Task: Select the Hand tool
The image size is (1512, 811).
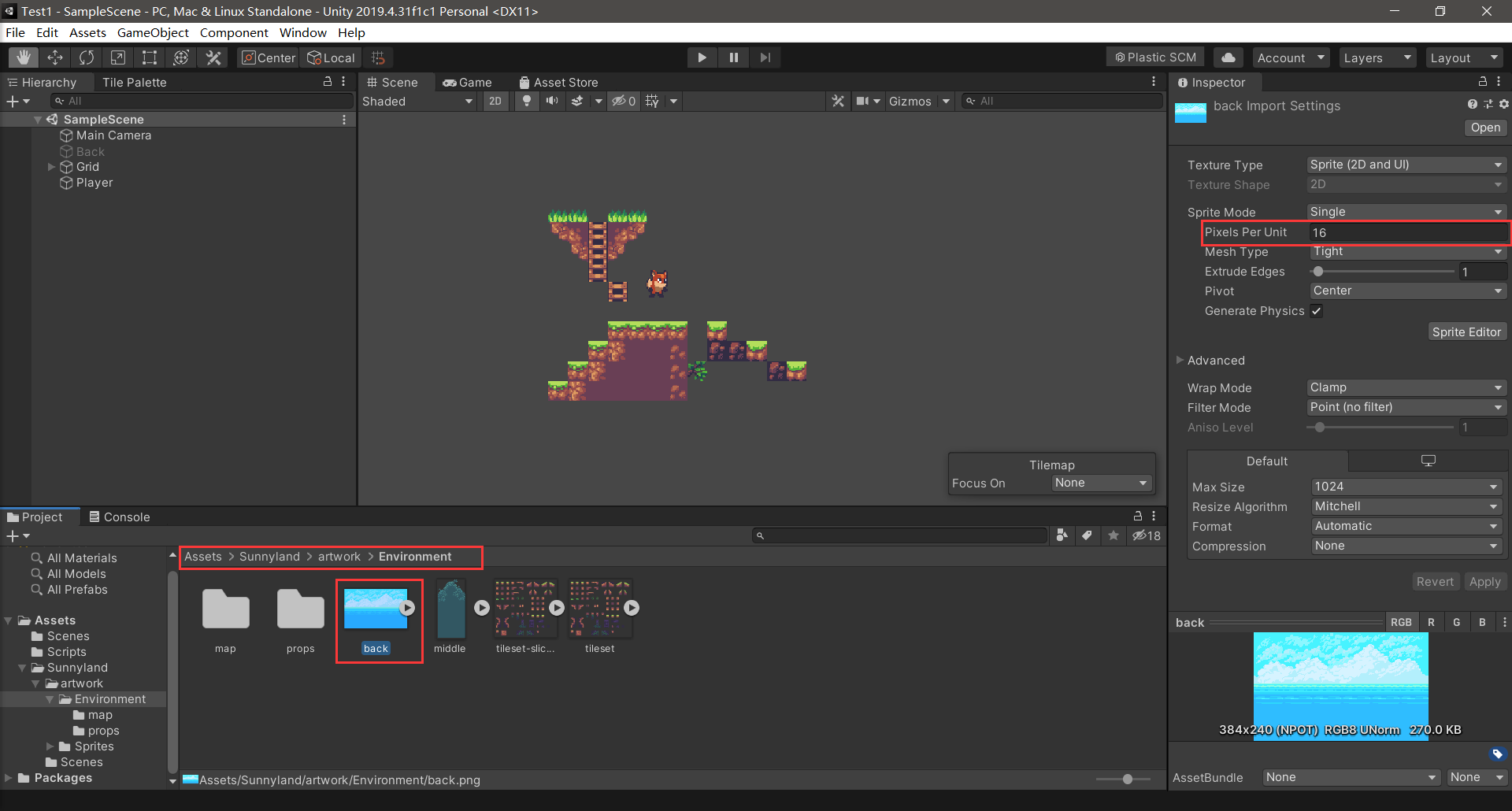Action: pos(23,57)
